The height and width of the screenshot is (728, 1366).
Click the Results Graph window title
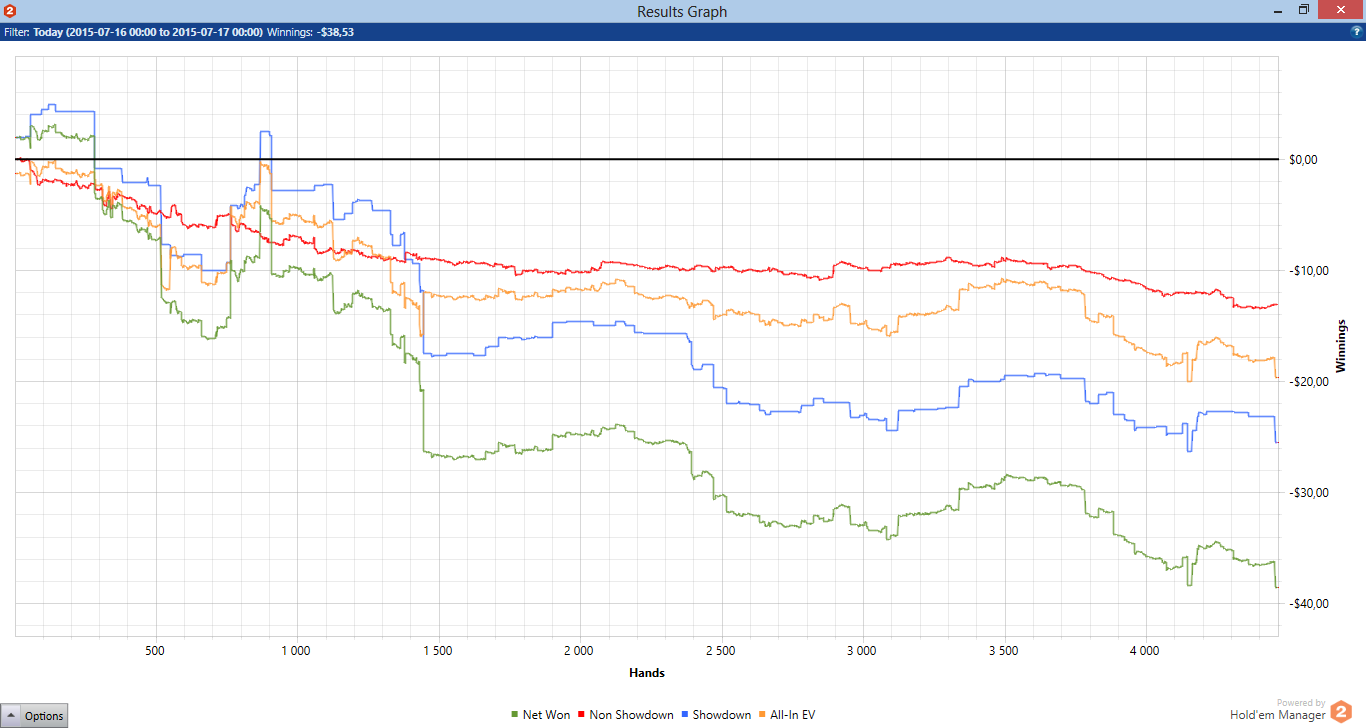click(x=682, y=12)
